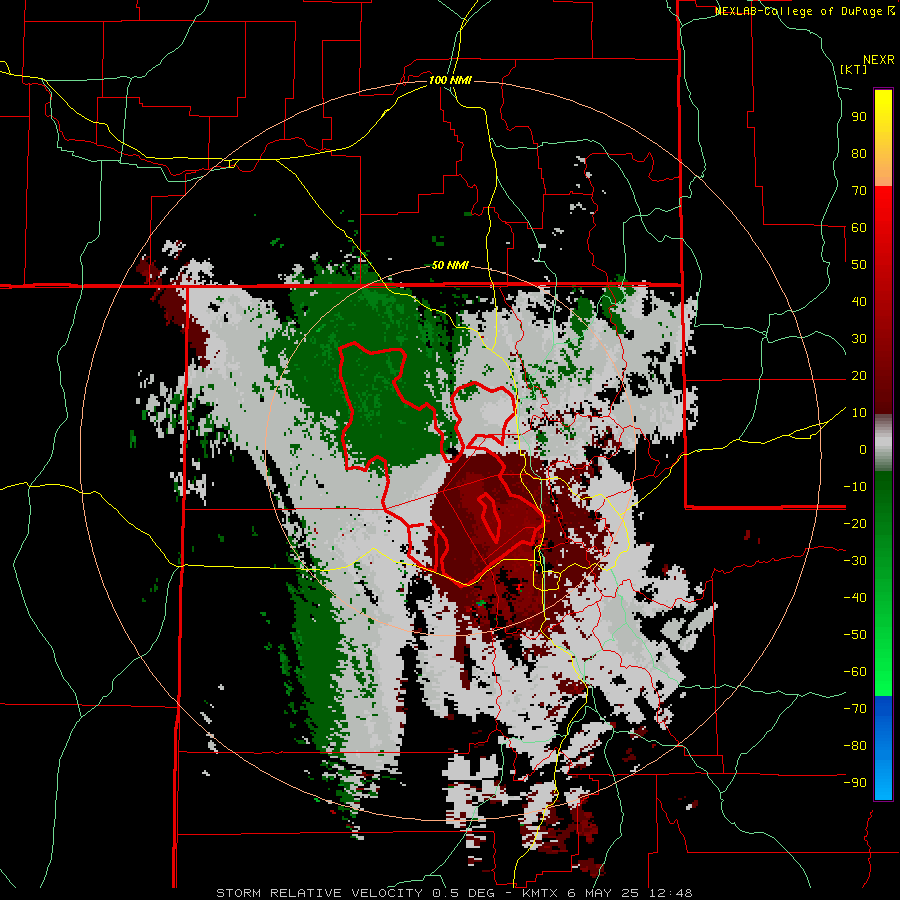Click the -40 value on the velocity scale
Image resolution: width=900 pixels, height=900 pixels.
point(855,598)
